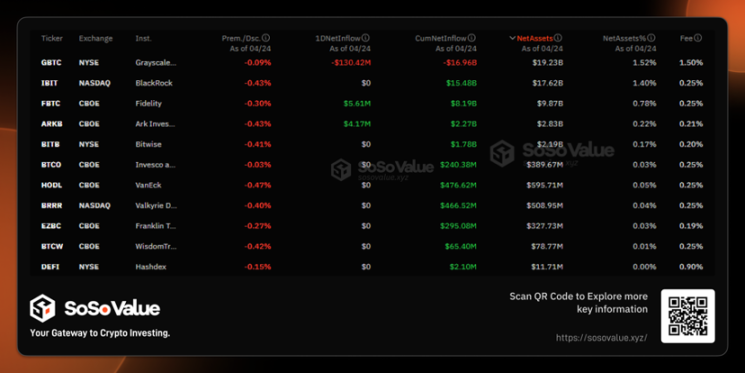Click the SoSoValue cube logo at bottom left
Image resolution: width=745 pixels, height=373 pixels.
(x=43, y=307)
